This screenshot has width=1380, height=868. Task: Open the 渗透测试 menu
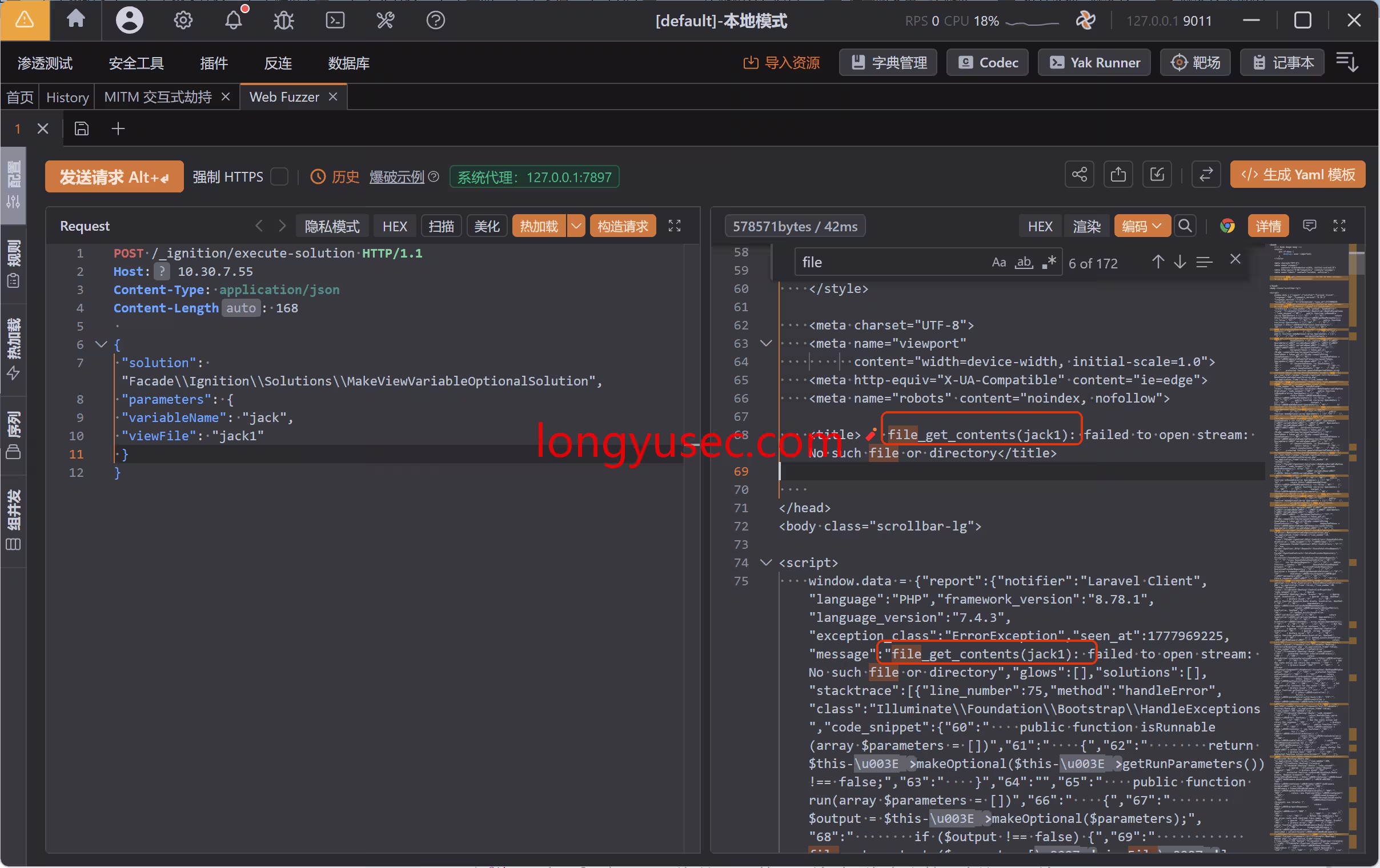[45, 62]
